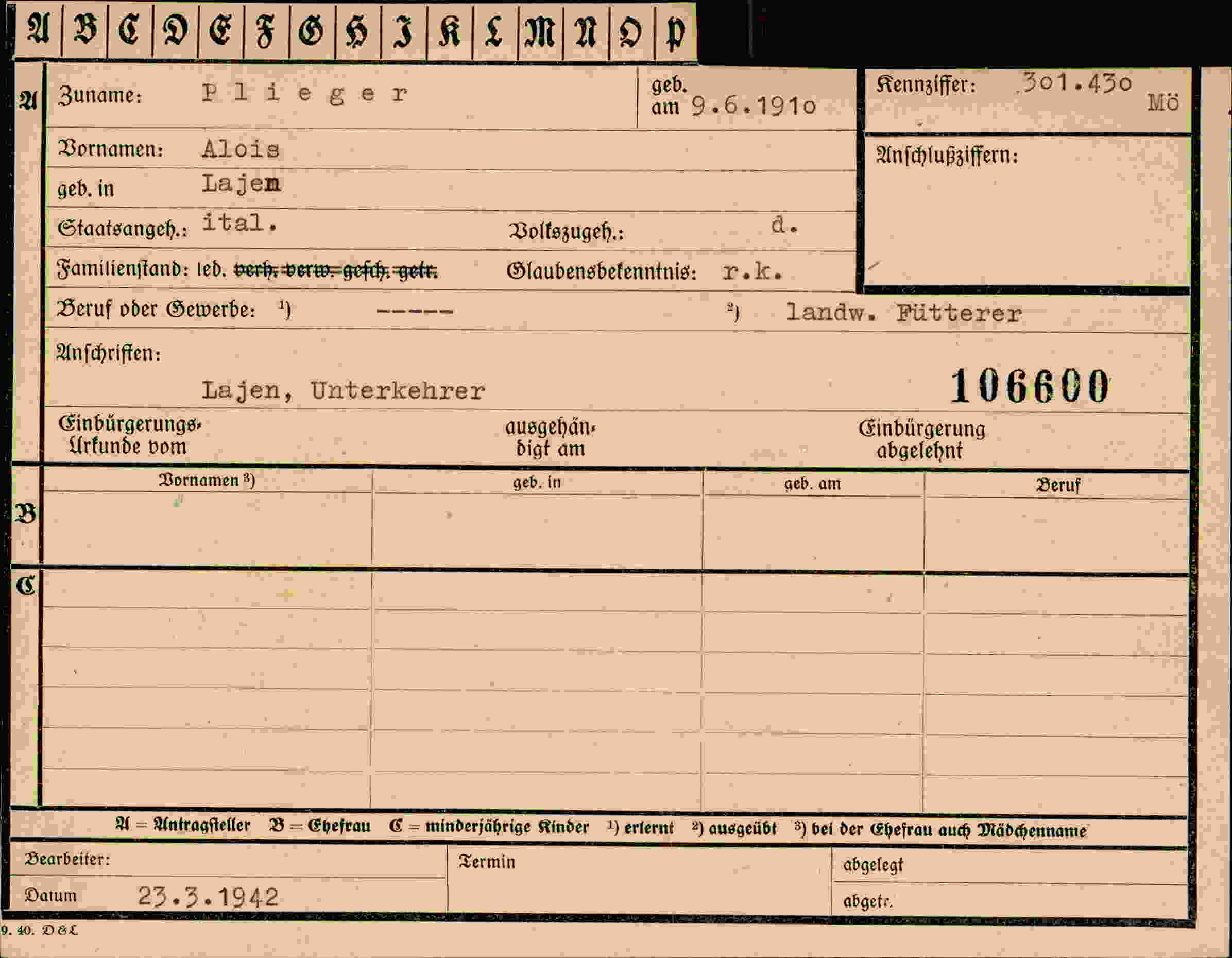Select the C tab in the alphabet strip
The width and height of the screenshot is (1232, 958).
click(130, 30)
